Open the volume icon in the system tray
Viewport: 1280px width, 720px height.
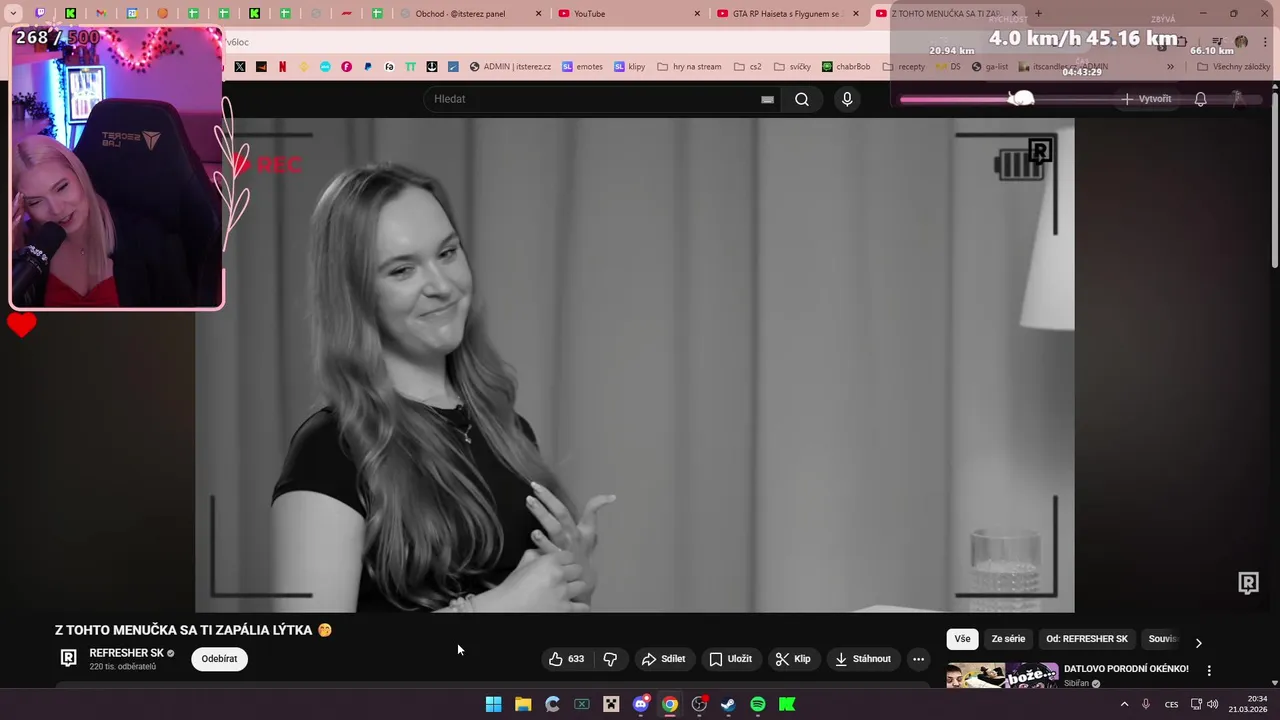[x=1212, y=704]
